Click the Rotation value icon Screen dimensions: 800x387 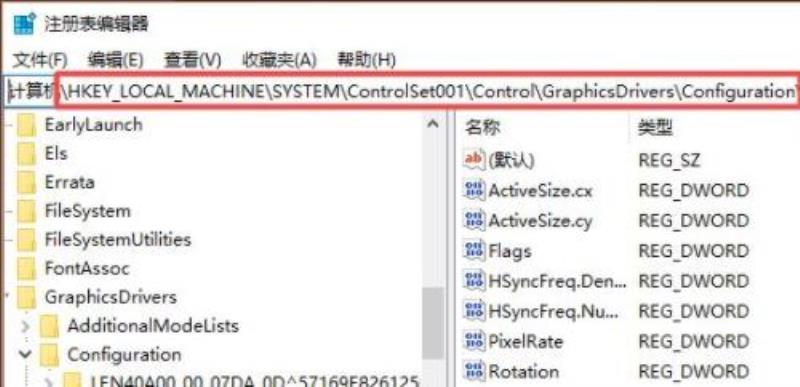tap(474, 371)
